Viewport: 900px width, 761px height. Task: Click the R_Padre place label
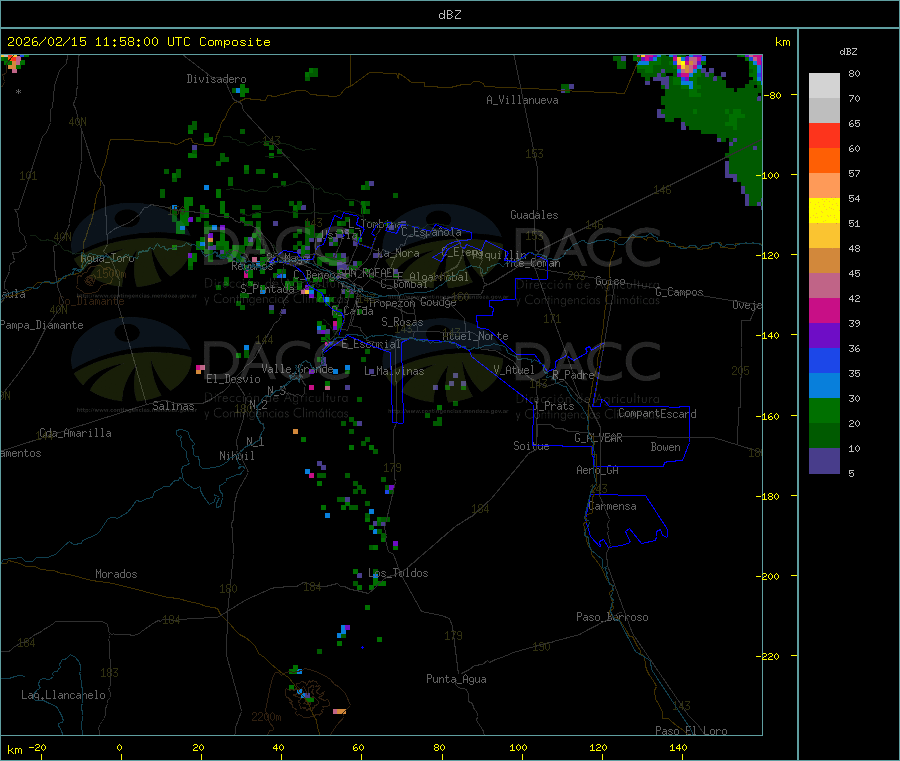pyautogui.click(x=573, y=375)
